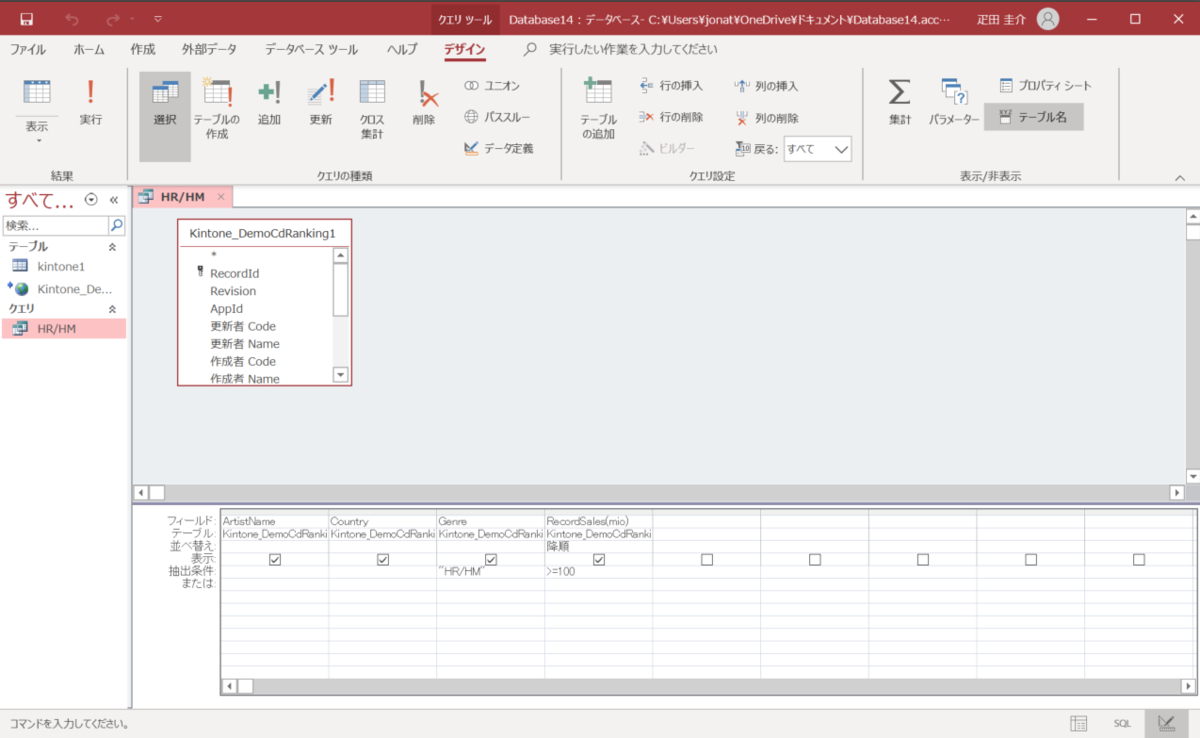Expand the 表示 view dropdown arrow

click(37, 141)
